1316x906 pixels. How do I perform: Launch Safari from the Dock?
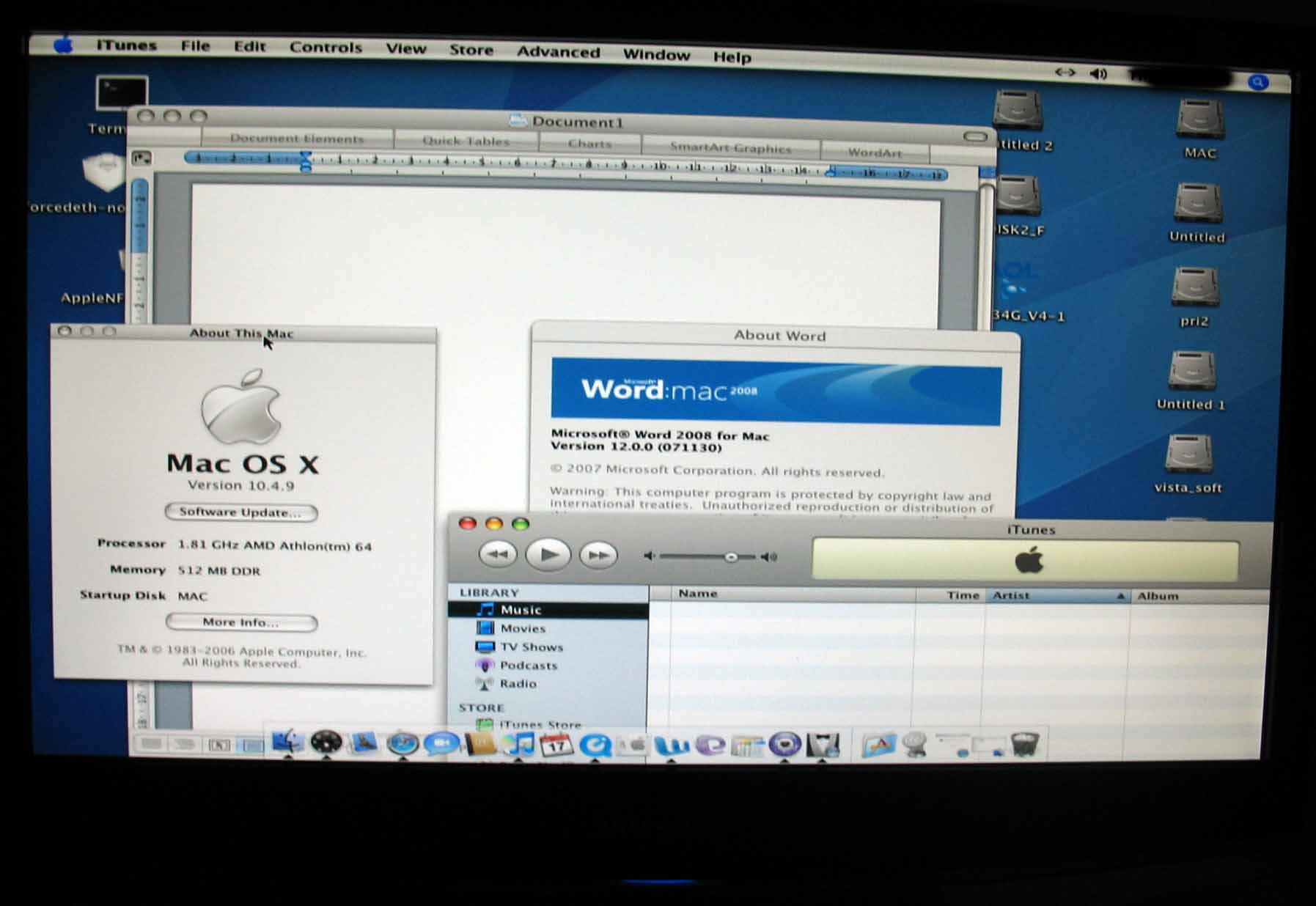402,744
